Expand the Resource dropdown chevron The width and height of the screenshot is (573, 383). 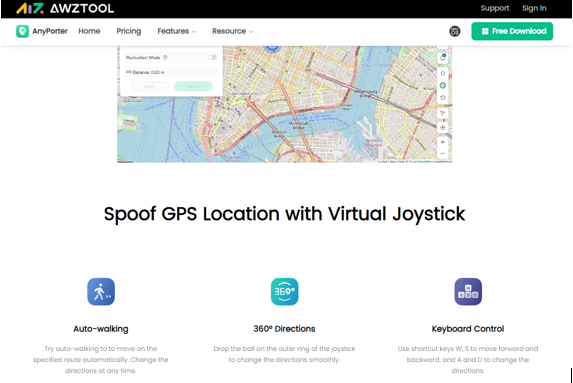tap(251, 32)
